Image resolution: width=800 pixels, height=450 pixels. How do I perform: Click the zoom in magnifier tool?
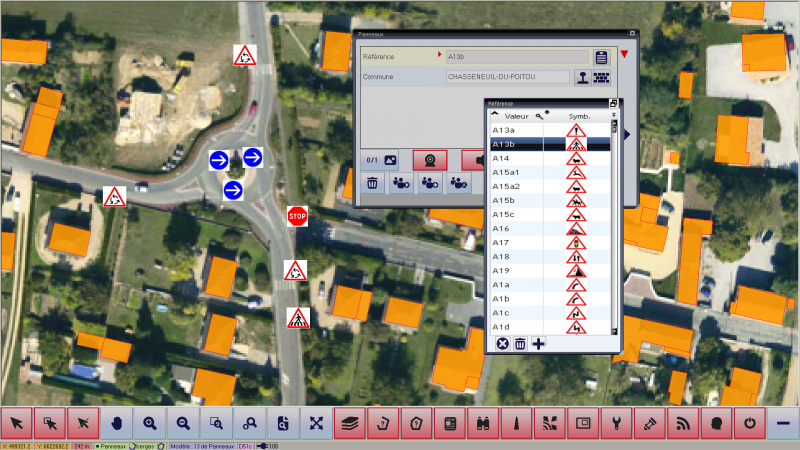pyautogui.click(x=150, y=423)
